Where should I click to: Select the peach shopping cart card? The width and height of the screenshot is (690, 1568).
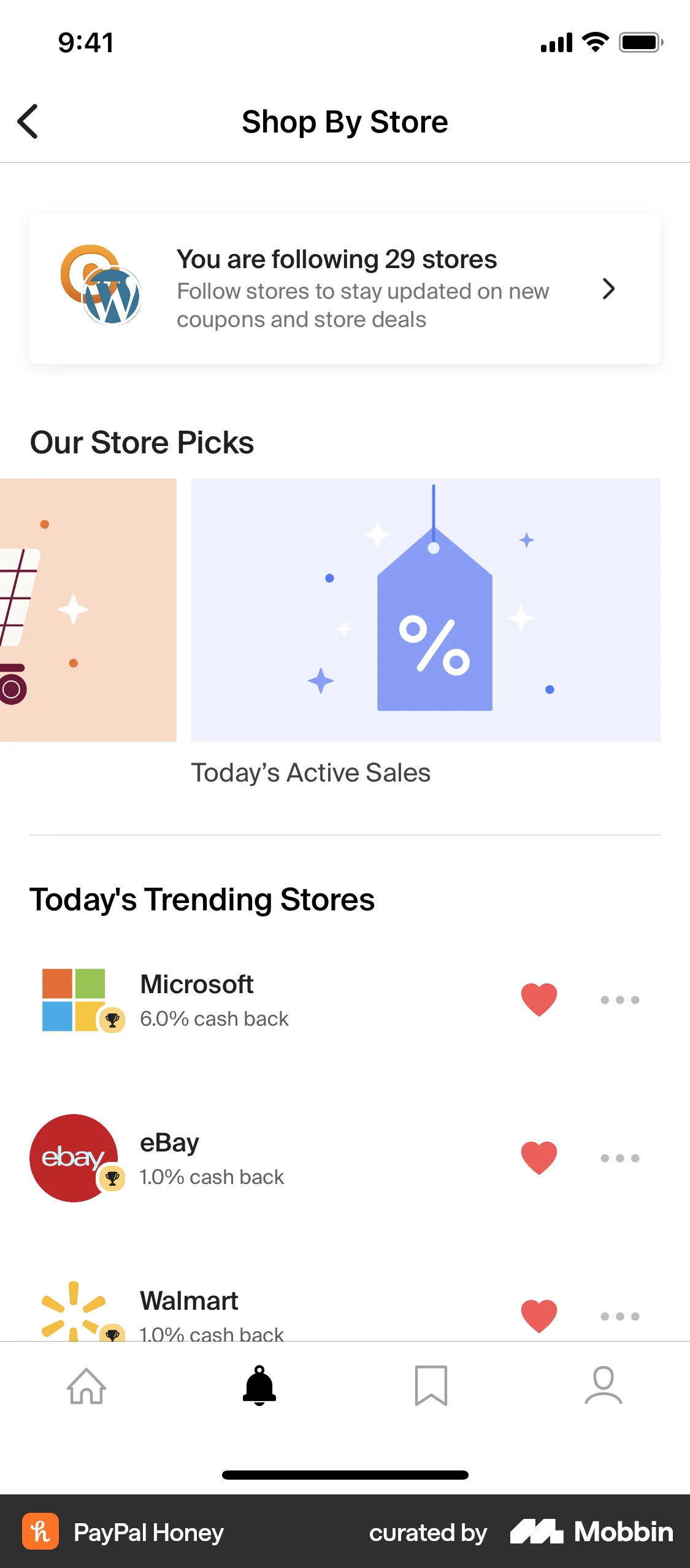[88, 610]
